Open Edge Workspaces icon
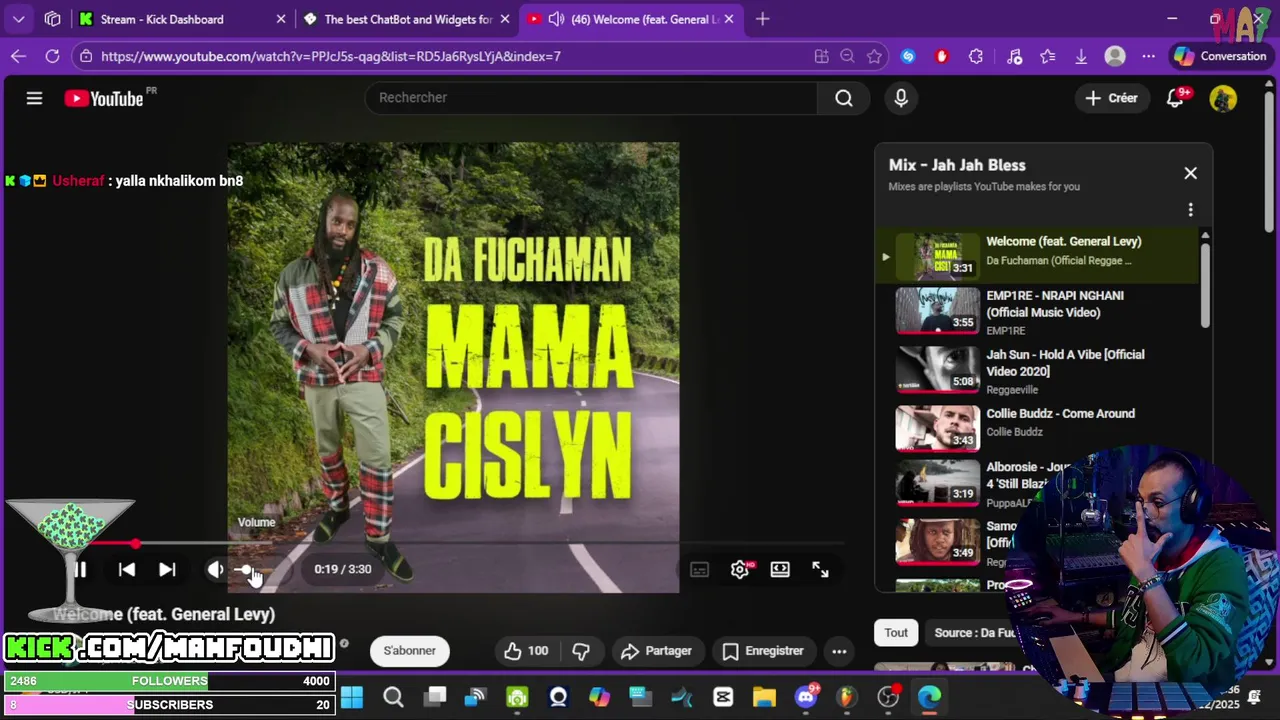 [x=53, y=19]
